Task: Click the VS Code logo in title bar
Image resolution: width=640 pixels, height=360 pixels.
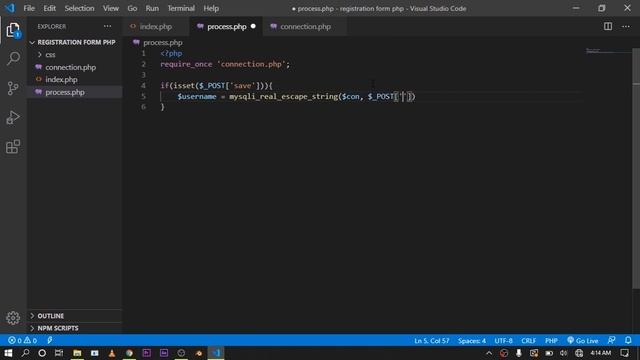Action: 10,8
